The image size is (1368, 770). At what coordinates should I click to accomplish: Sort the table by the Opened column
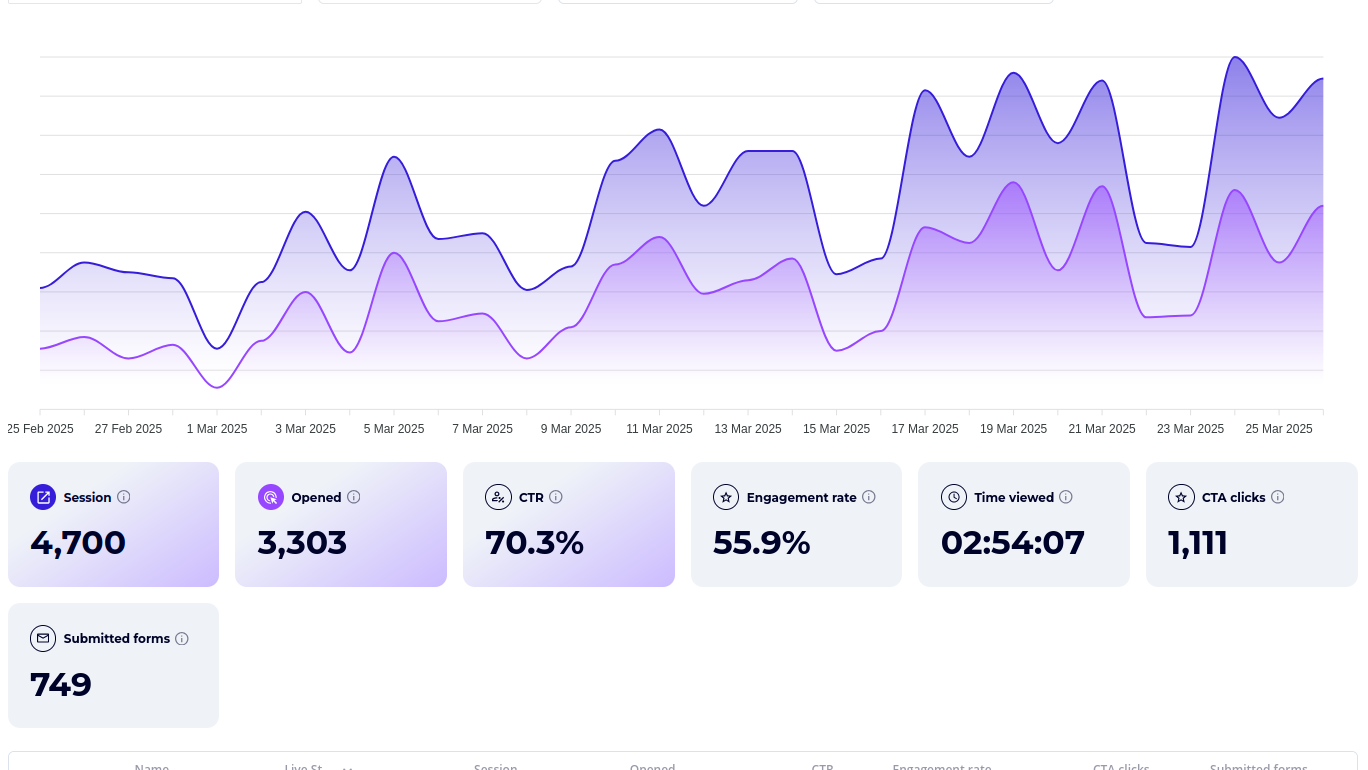click(652, 768)
